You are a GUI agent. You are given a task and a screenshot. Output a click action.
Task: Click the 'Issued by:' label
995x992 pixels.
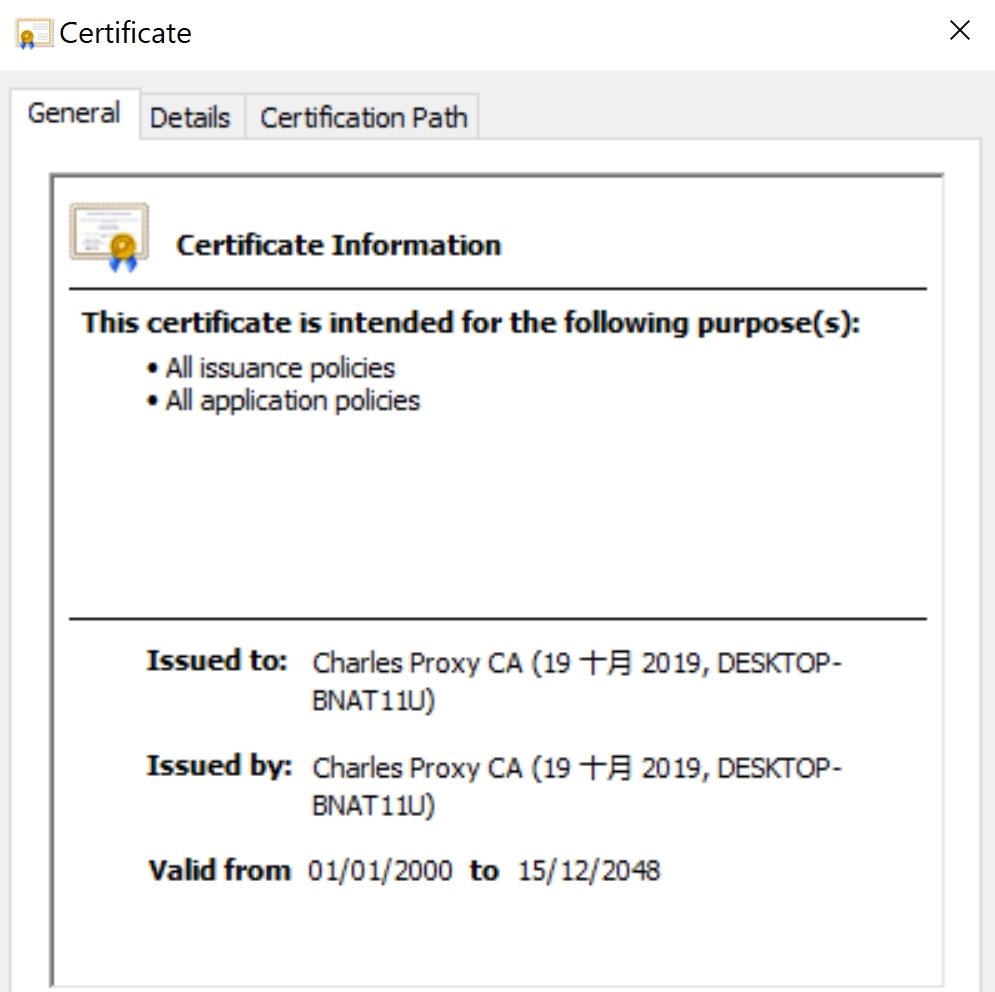coord(220,766)
